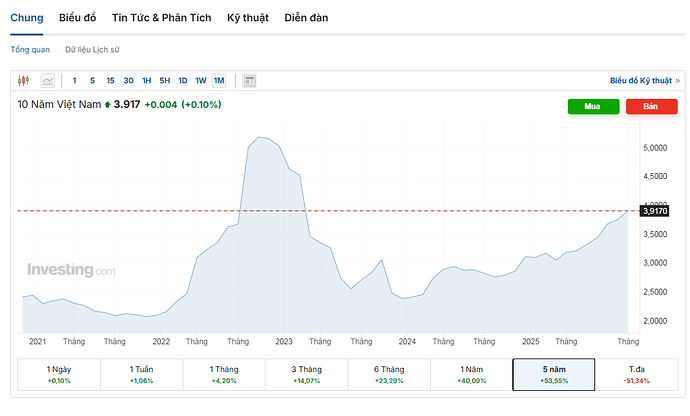This screenshot has width=690, height=416.
Task: Open the Tin Tức & Phân Tích tab
Action: click(x=161, y=18)
